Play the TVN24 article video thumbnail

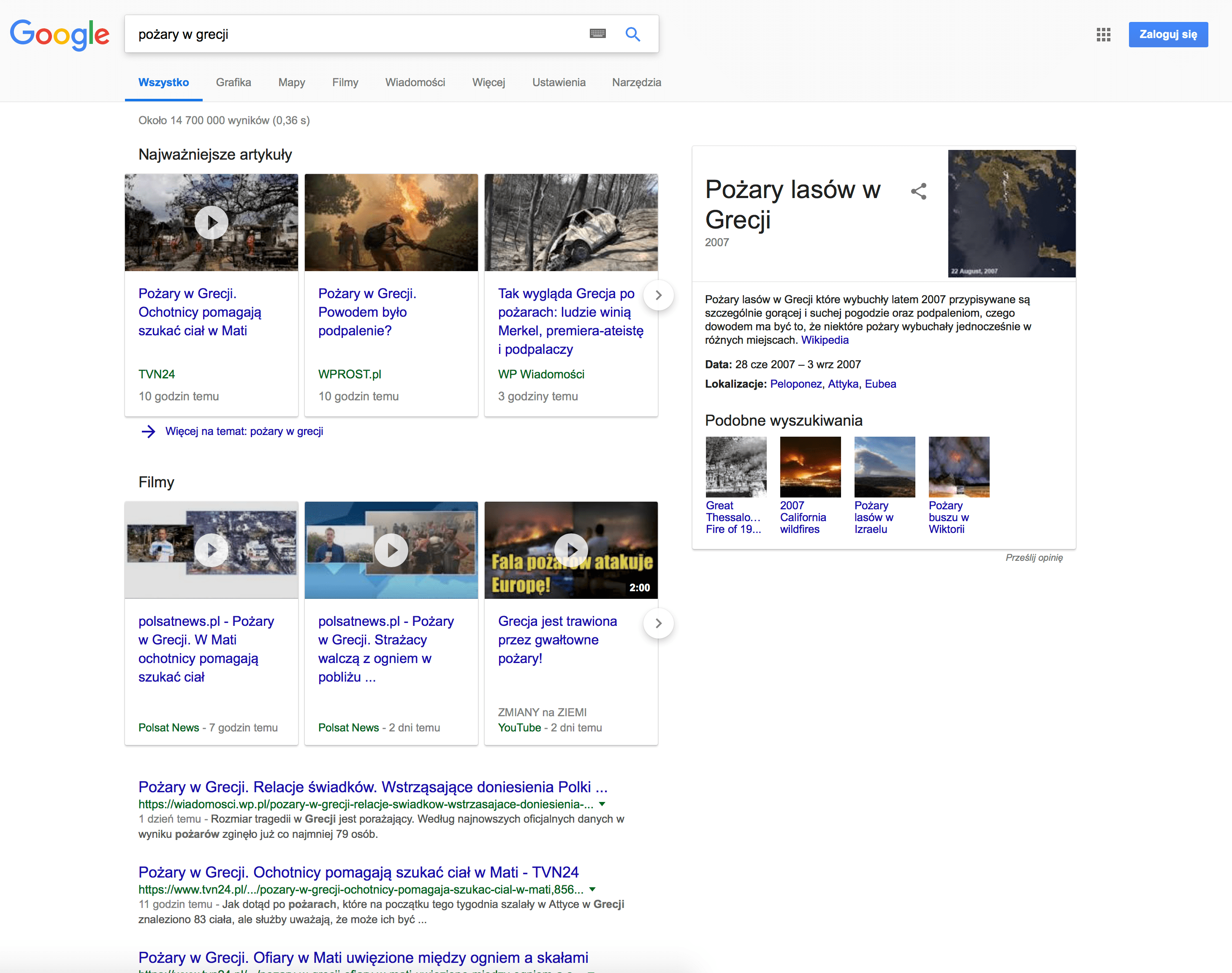click(211, 222)
